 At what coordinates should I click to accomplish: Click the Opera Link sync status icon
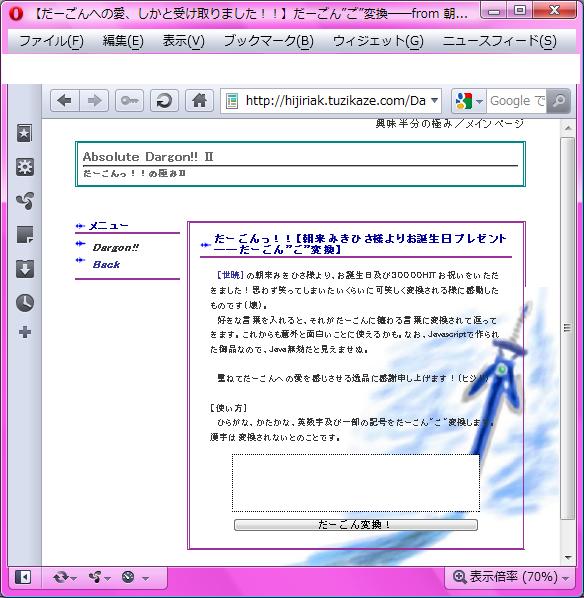point(60,577)
